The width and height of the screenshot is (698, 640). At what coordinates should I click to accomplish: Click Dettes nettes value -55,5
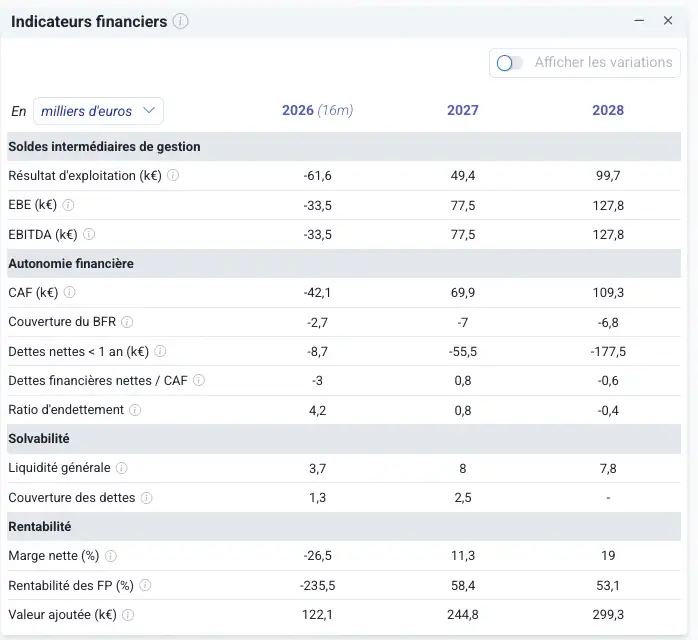pyautogui.click(x=463, y=352)
